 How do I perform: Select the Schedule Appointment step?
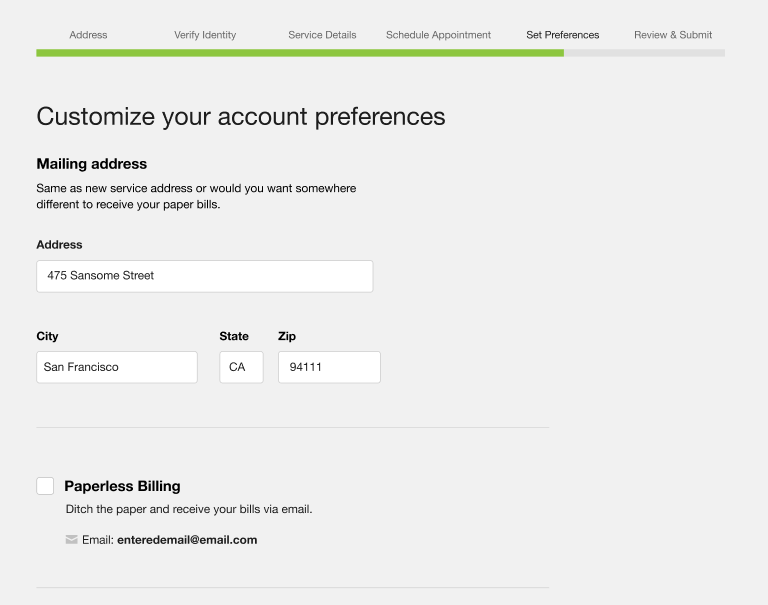[438, 35]
